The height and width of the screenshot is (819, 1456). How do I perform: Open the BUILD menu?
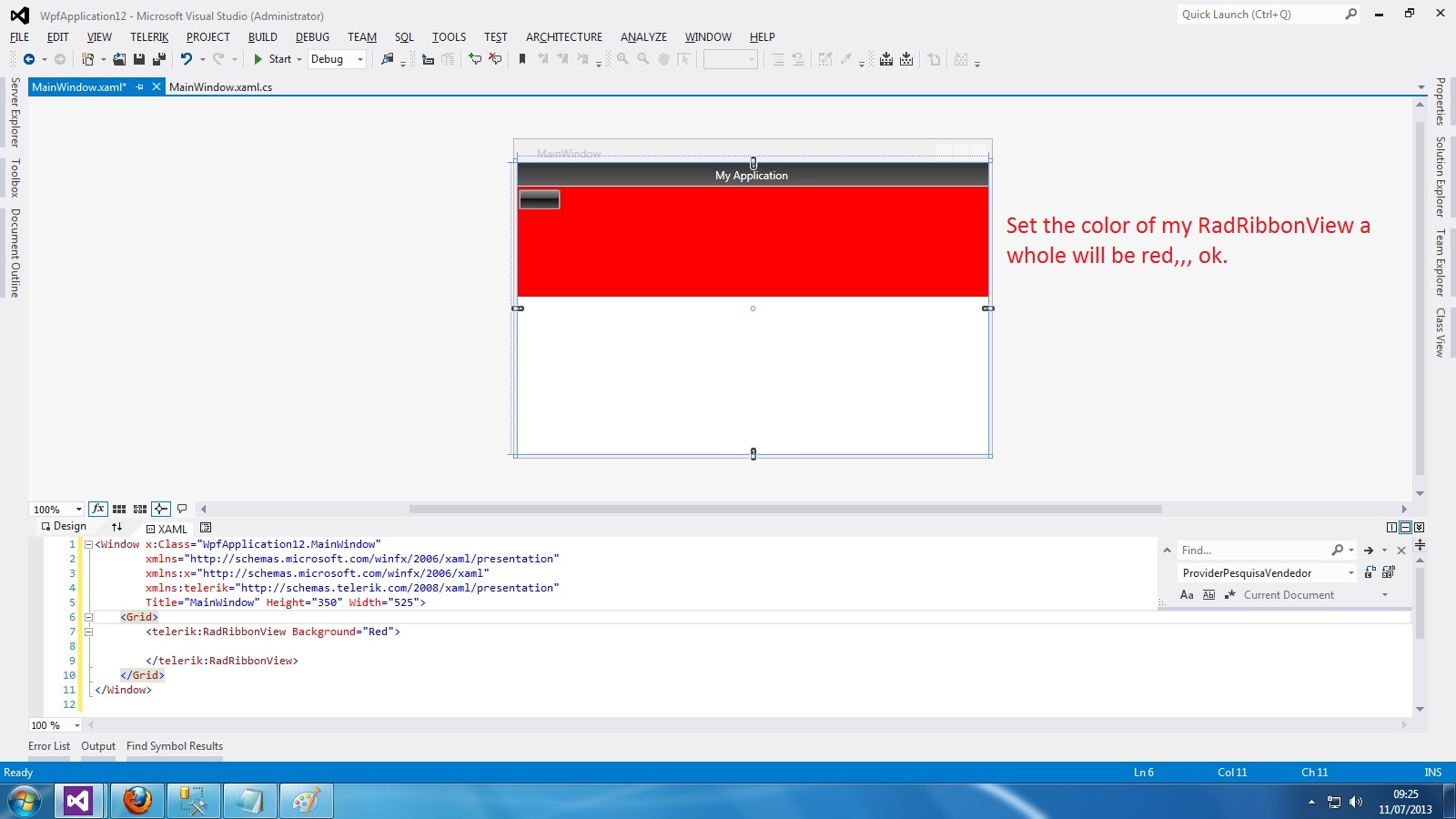pos(263,37)
